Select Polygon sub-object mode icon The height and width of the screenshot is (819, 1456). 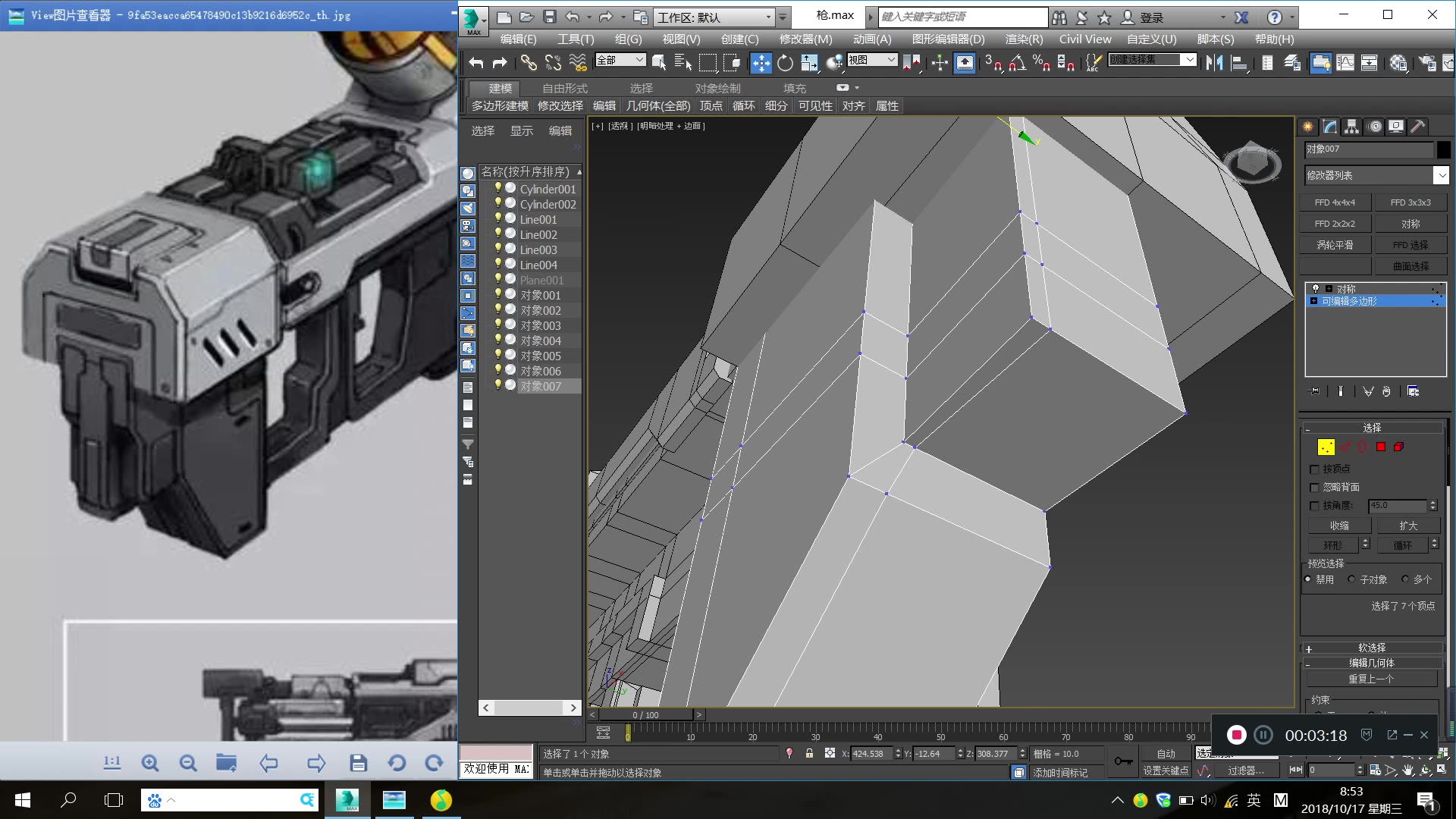coord(1381,447)
